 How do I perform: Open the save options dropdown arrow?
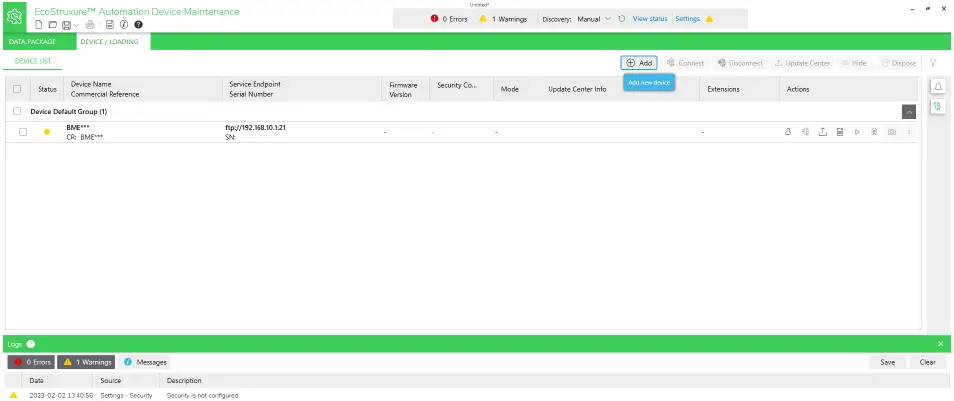pos(76,25)
